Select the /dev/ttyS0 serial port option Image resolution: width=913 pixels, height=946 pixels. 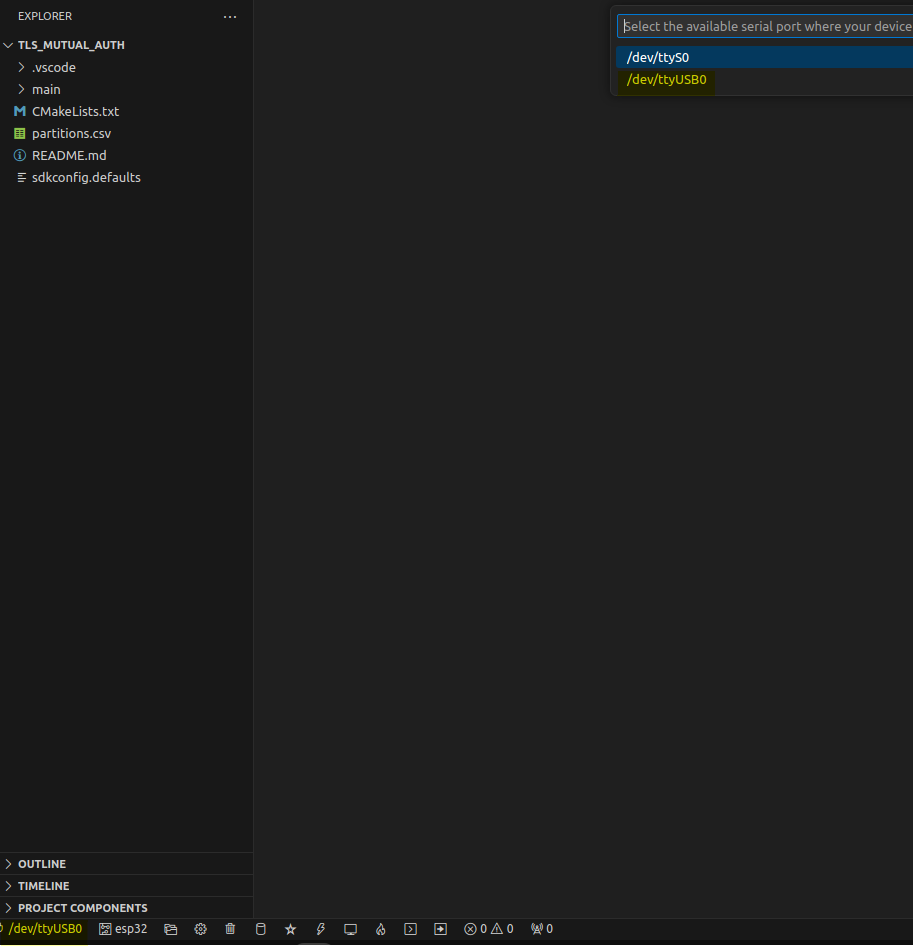[765, 57]
